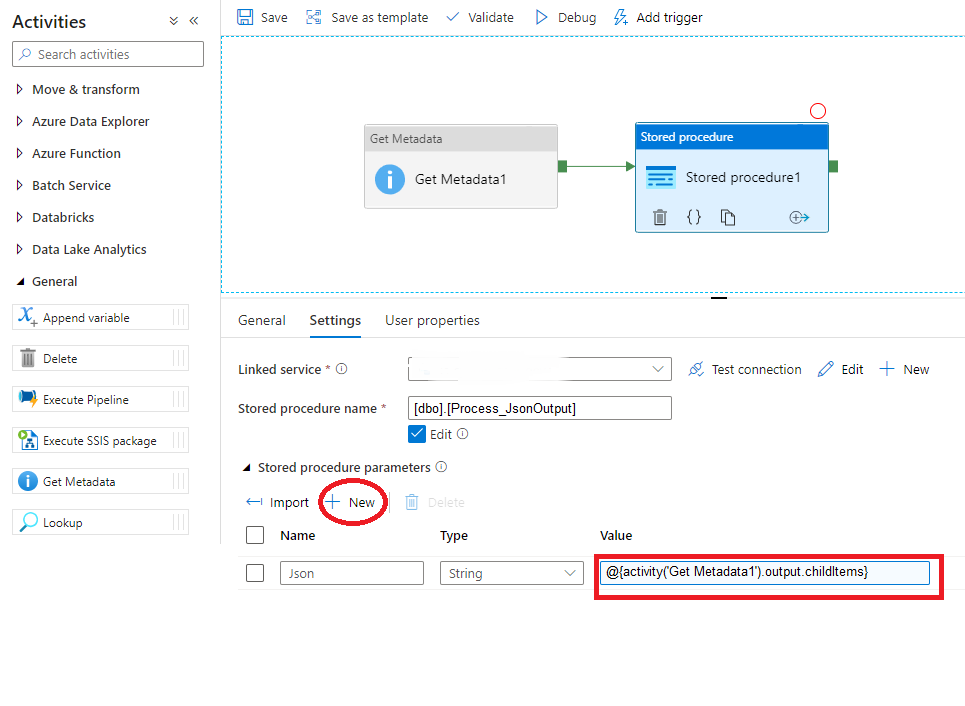Click info icon next to Edit checkbox
This screenshot has width=965, height=706.
(x=463, y=434)
